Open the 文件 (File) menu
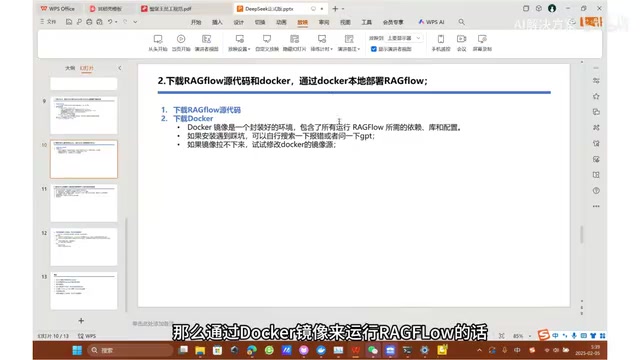 tap(48, 22)
